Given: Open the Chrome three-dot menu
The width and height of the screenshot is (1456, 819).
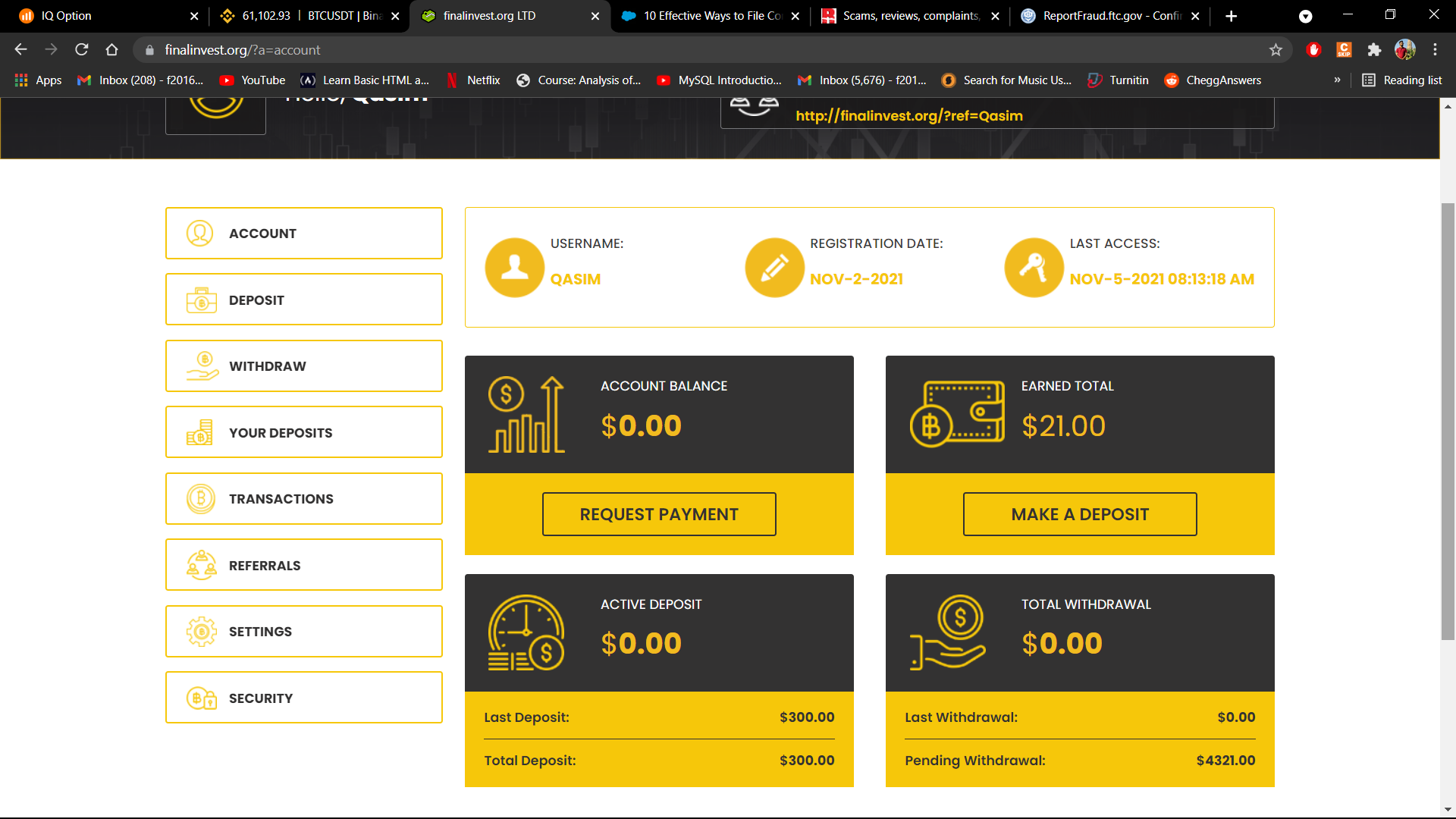Looking at the screenshot, I should coord(1435,49).
